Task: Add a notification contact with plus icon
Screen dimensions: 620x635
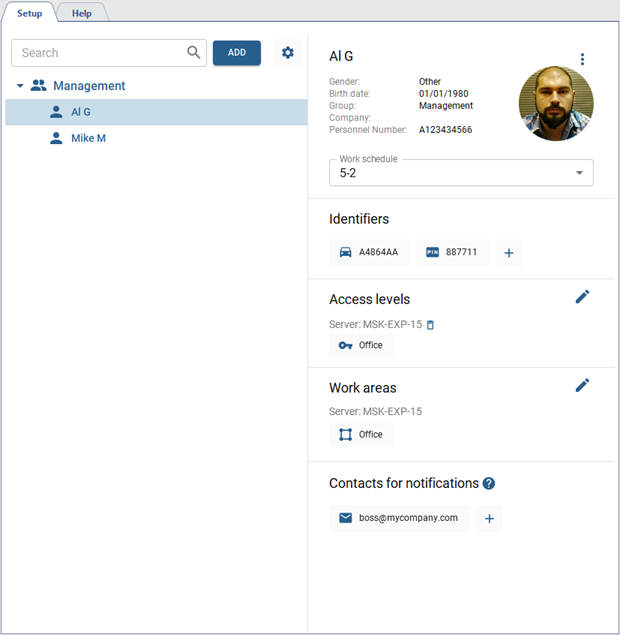Action: 489,518
